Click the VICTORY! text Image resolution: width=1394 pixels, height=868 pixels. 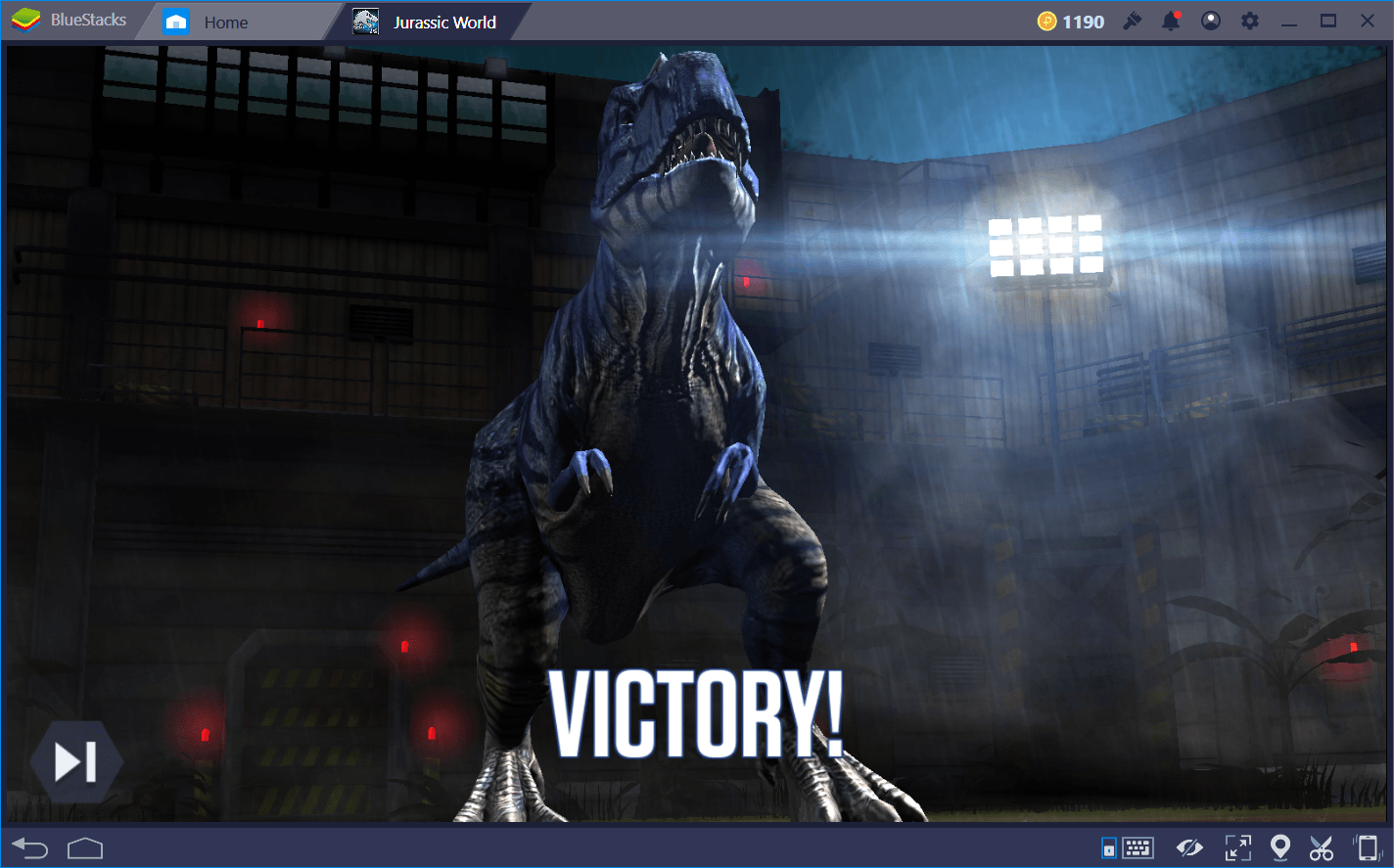click(x=696, y=714)
